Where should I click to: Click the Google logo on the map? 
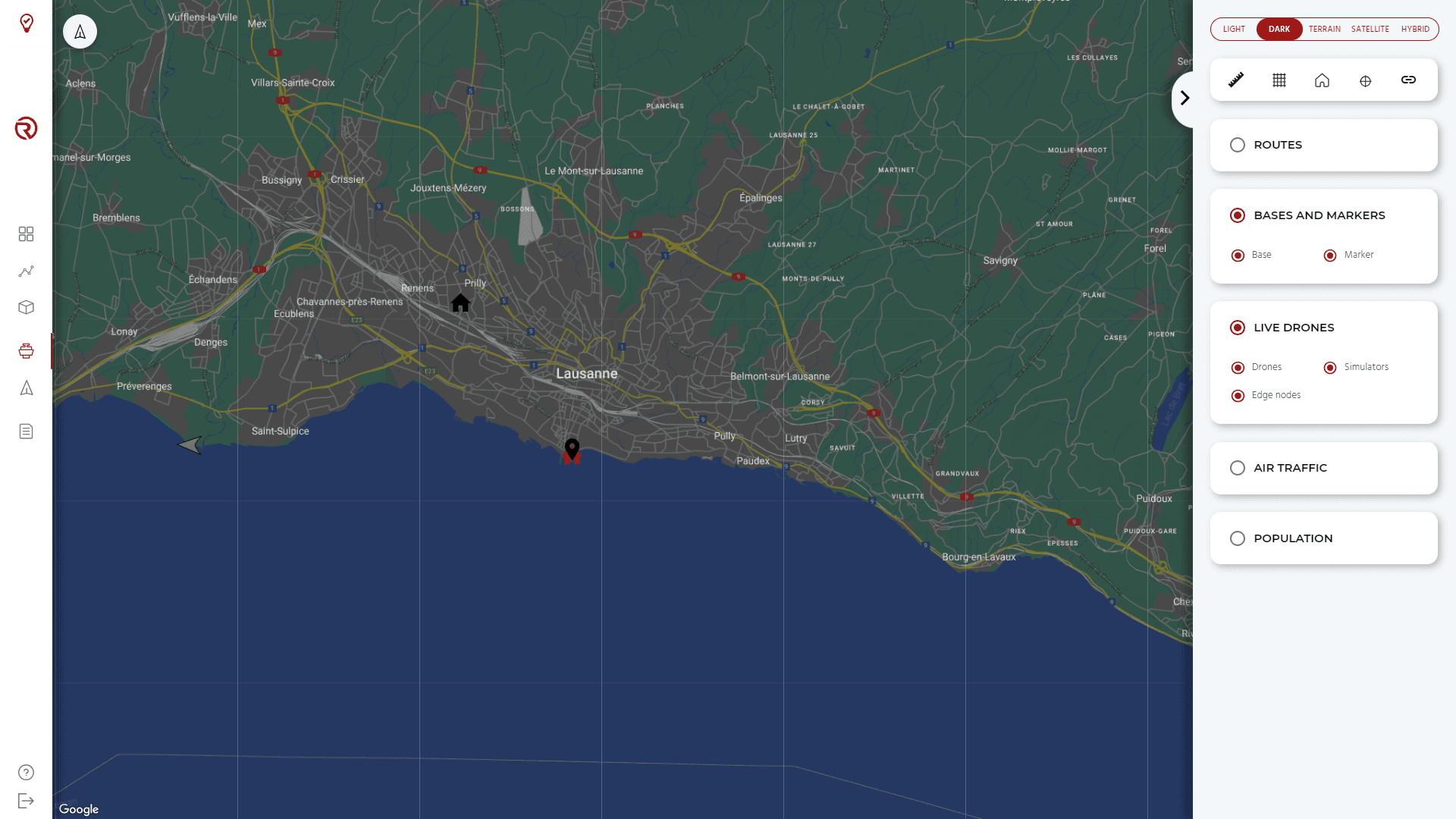coord(79,809)
